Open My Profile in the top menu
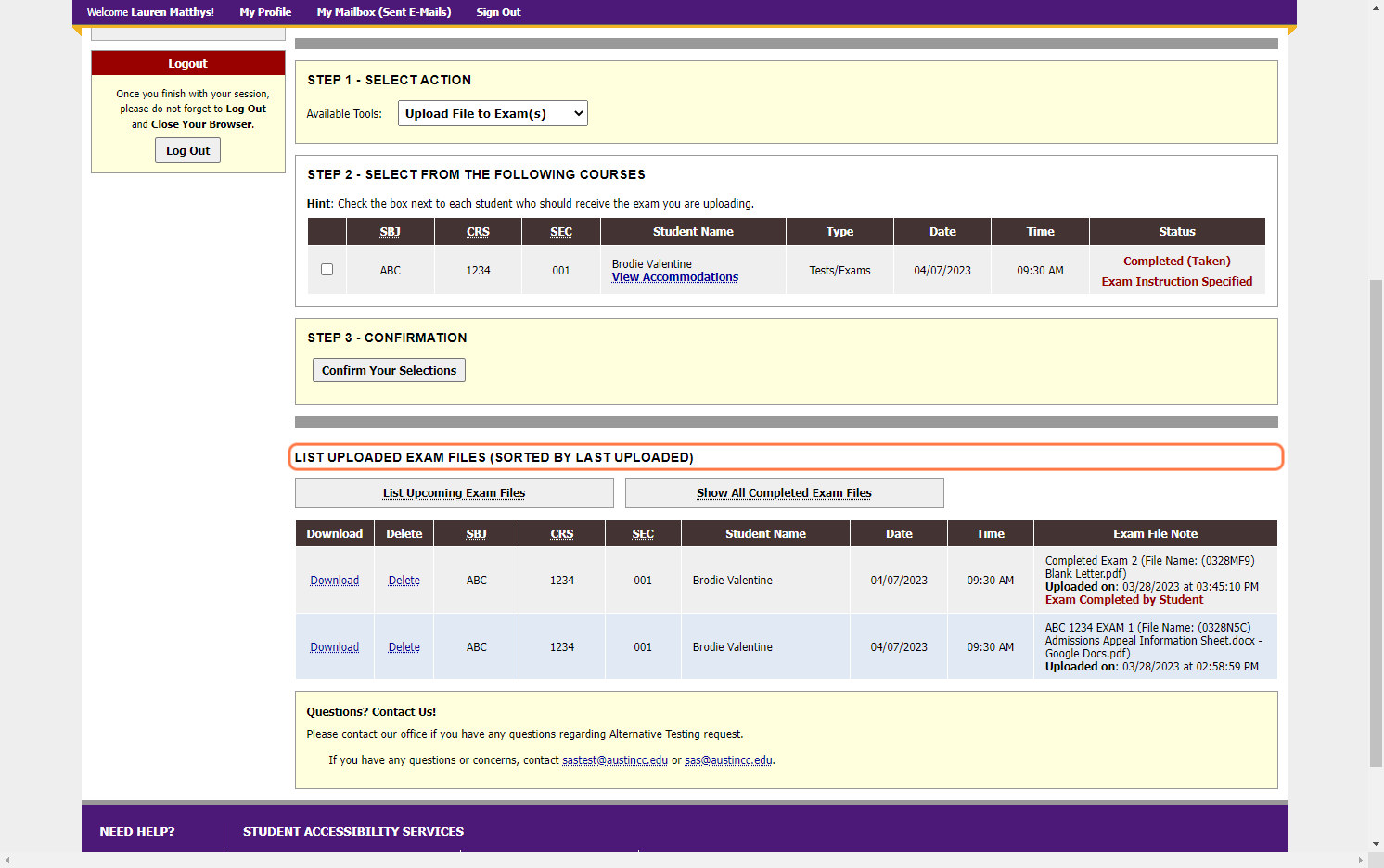 pyautogui.click(x=265, y=12)
